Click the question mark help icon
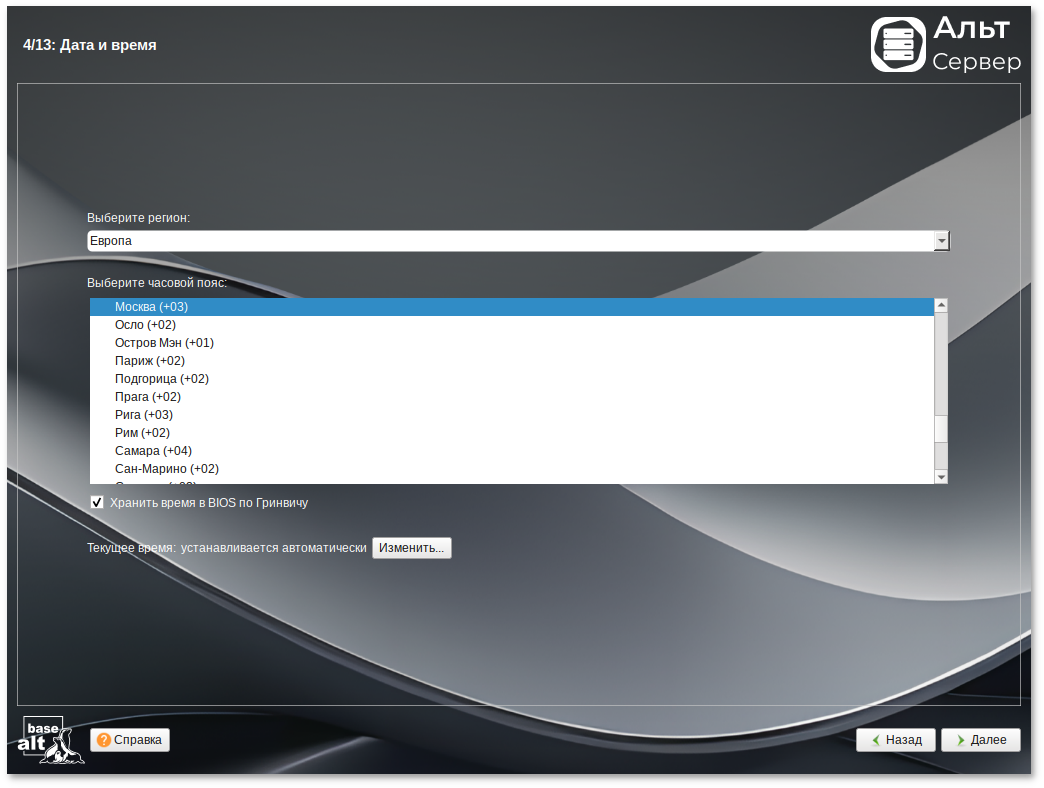Viewport: 1044px width, 788px height. (x=104, y=740)
